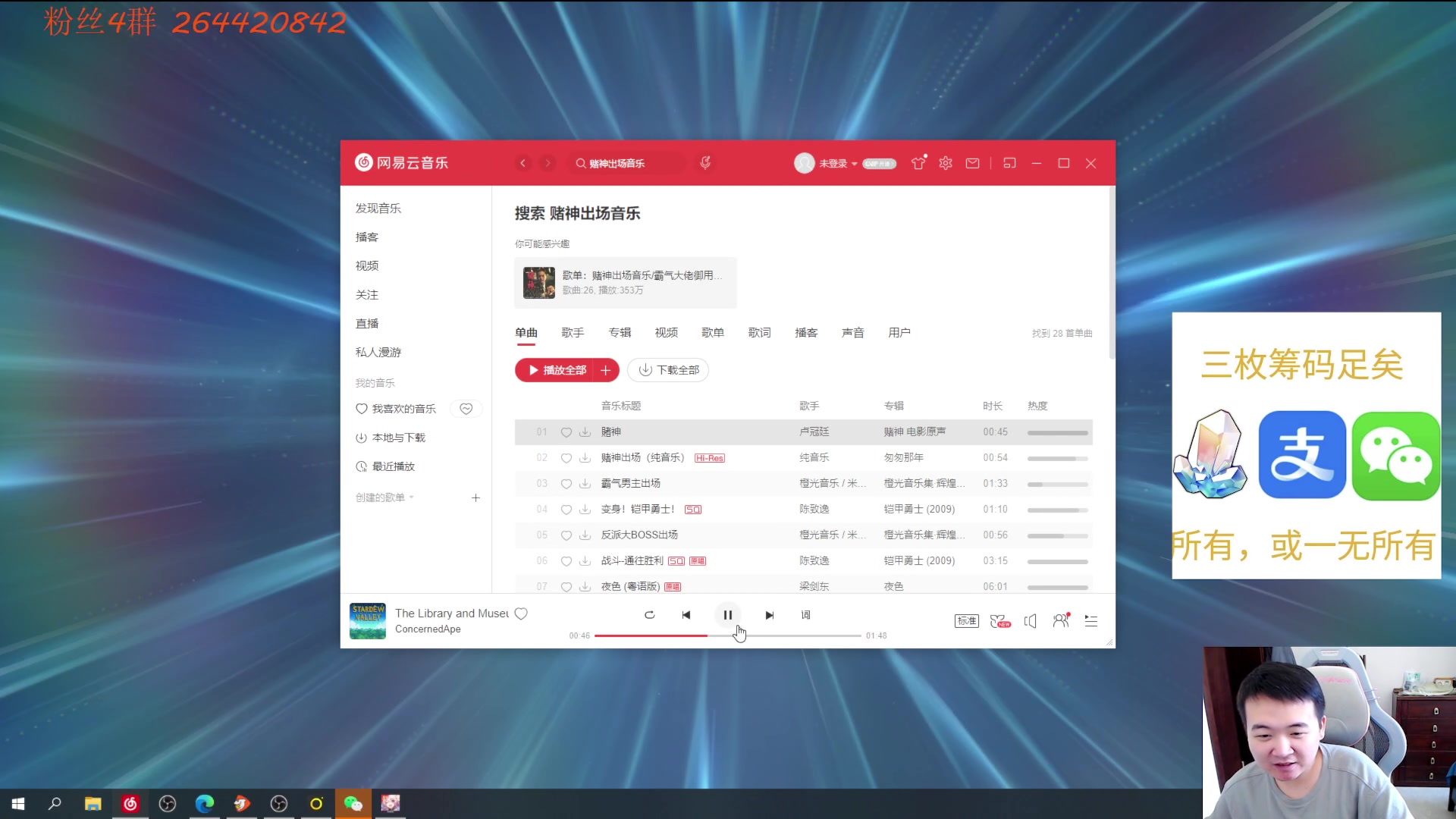Click the search box with 赌神出场音乐
This screenshot has width=1456, height=819.
628,163
